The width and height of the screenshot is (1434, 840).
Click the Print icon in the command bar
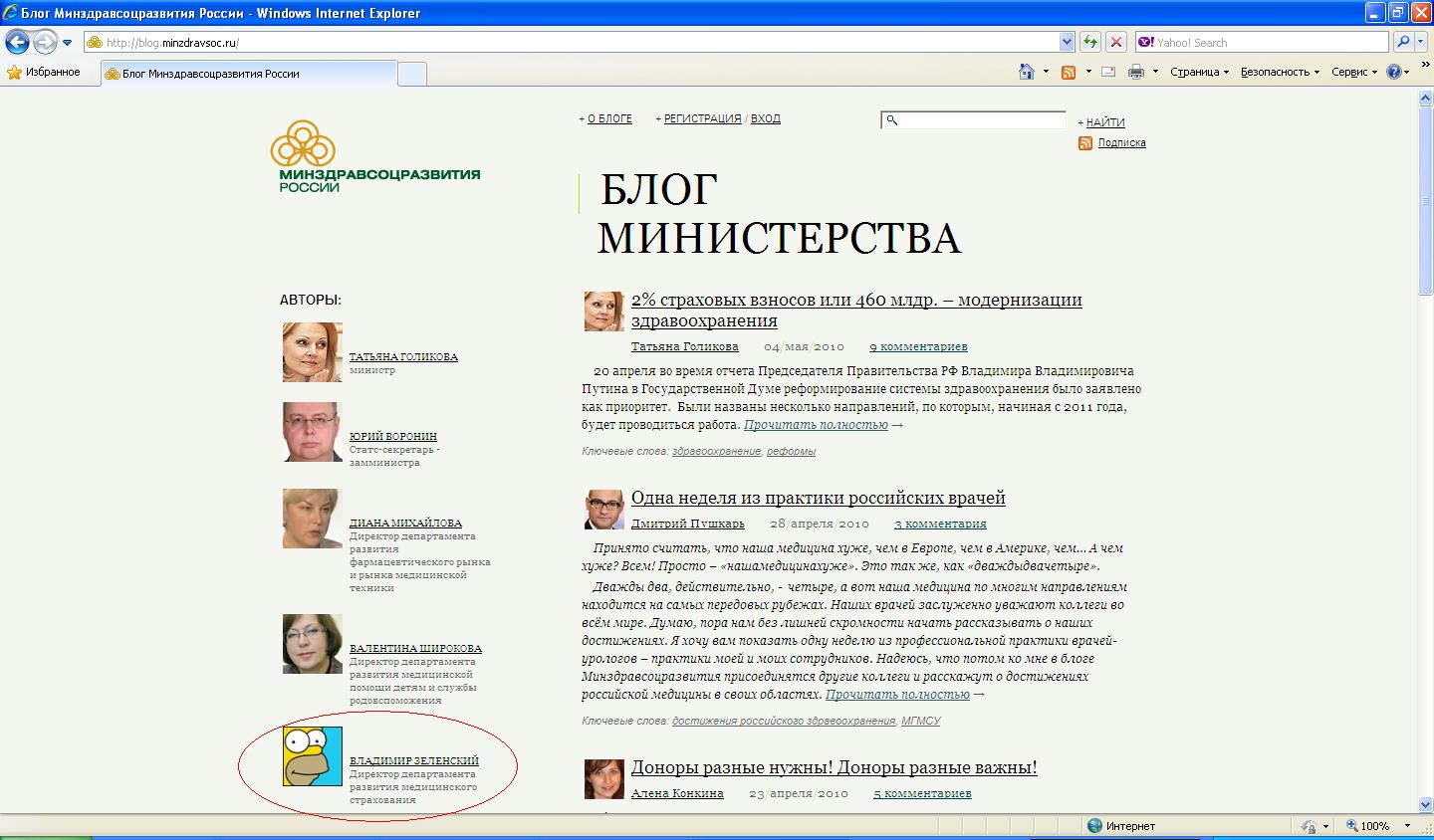(1135, 72)
